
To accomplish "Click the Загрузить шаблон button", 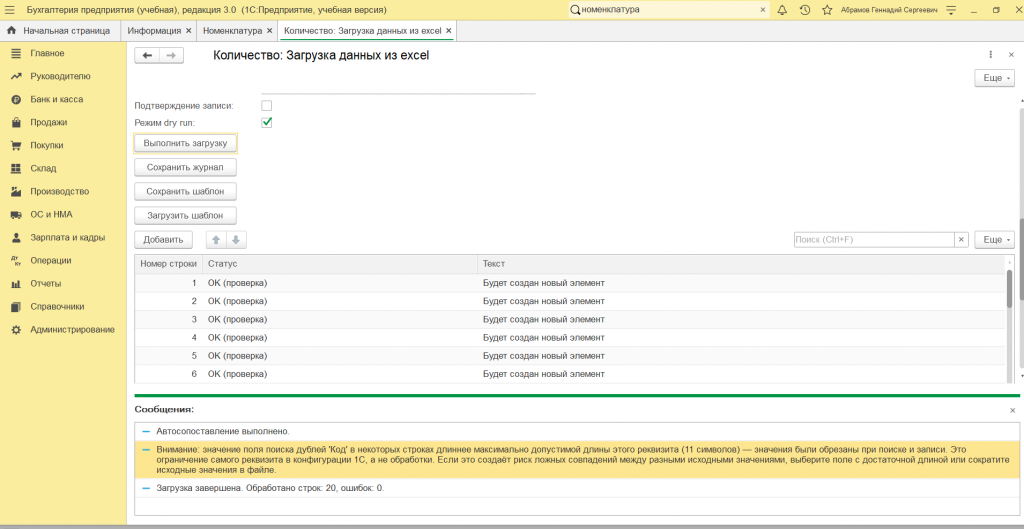I will [x=185, y=216].
